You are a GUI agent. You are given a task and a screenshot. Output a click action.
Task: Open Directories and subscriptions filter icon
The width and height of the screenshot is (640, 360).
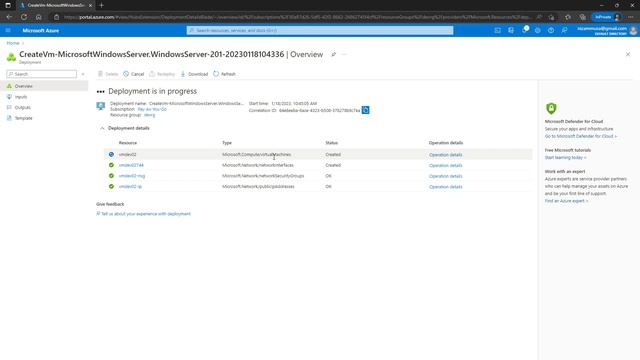click(511, 31)
